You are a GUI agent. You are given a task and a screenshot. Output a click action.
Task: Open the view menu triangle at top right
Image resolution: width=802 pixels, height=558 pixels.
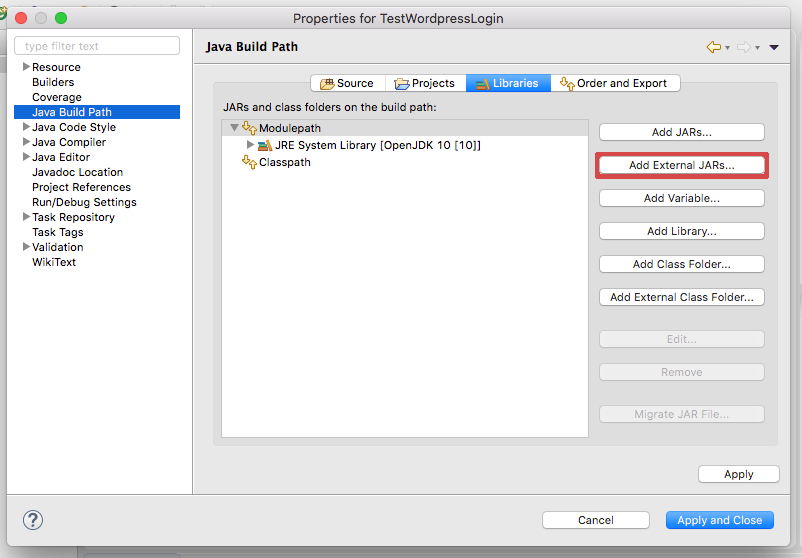[774, 47]
